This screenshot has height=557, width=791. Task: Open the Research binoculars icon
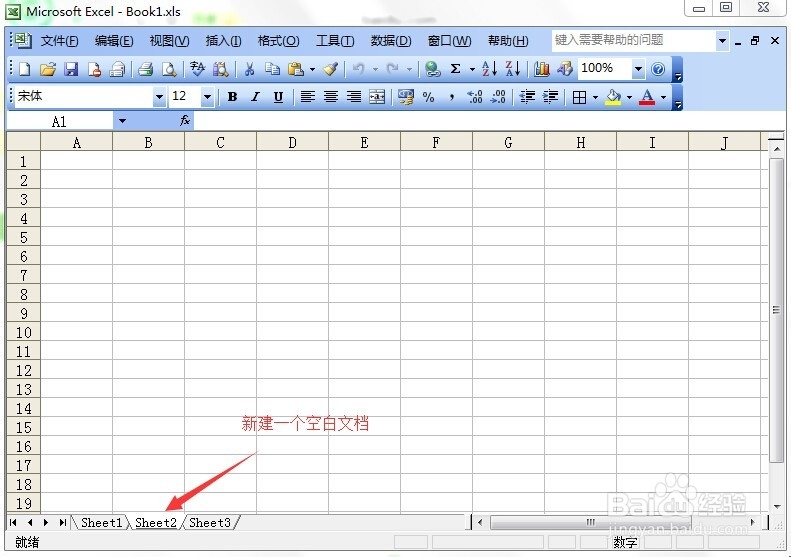pos(220,69)
